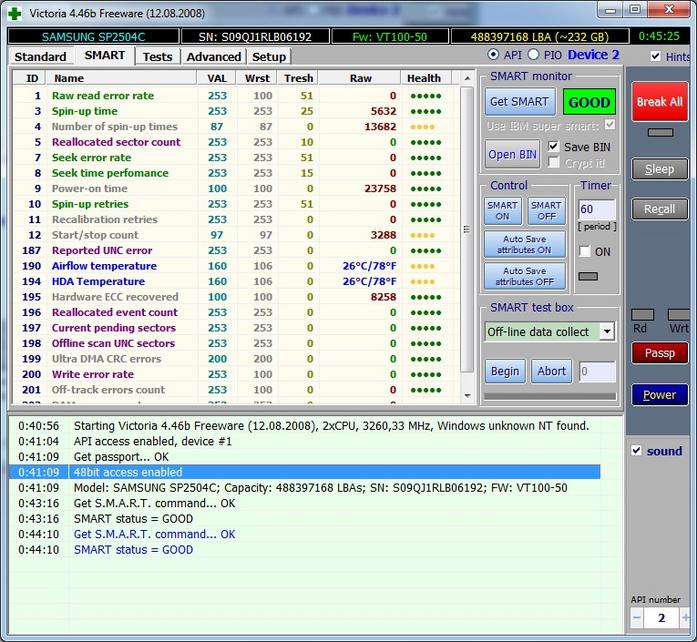Image resolution: width=697 pixels, height=642 pixels.
Task: Click the blue Power button
Action: coord(660,394)
